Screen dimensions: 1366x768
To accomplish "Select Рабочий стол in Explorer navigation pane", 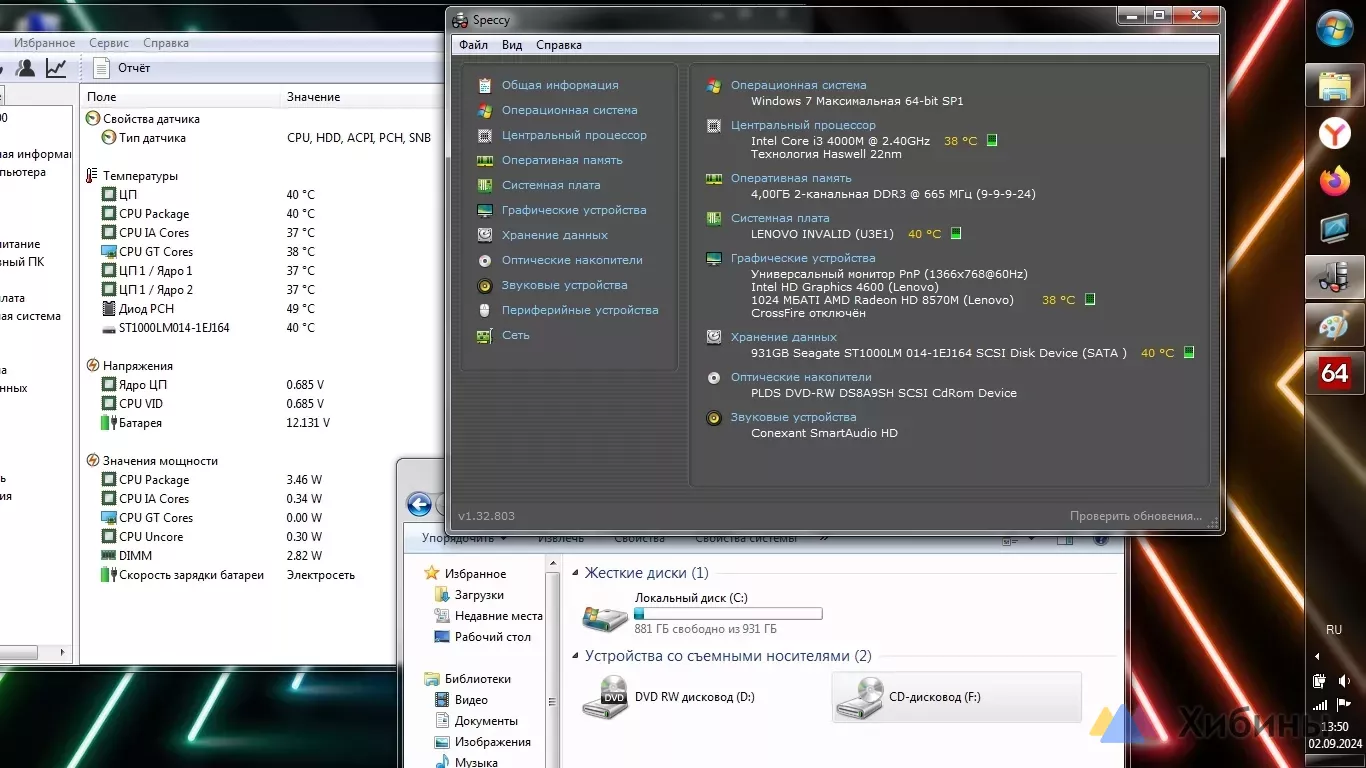I will pos(492,637).
